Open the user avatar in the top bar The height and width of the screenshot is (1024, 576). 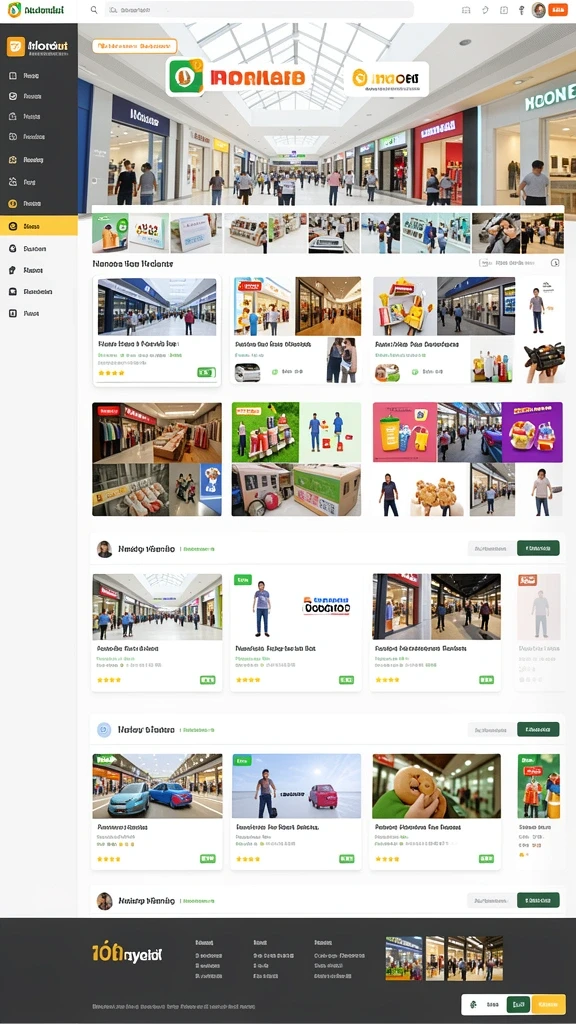(539, 10)
